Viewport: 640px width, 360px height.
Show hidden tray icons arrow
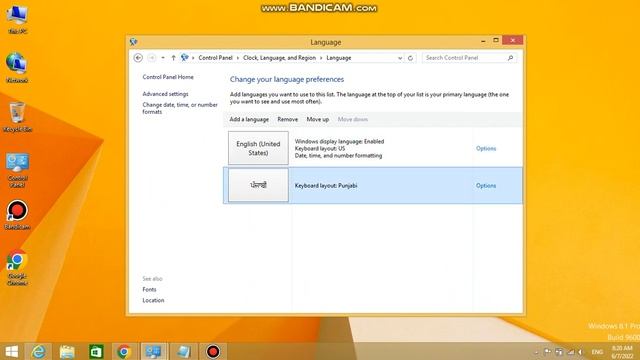(x=536, y=352)
